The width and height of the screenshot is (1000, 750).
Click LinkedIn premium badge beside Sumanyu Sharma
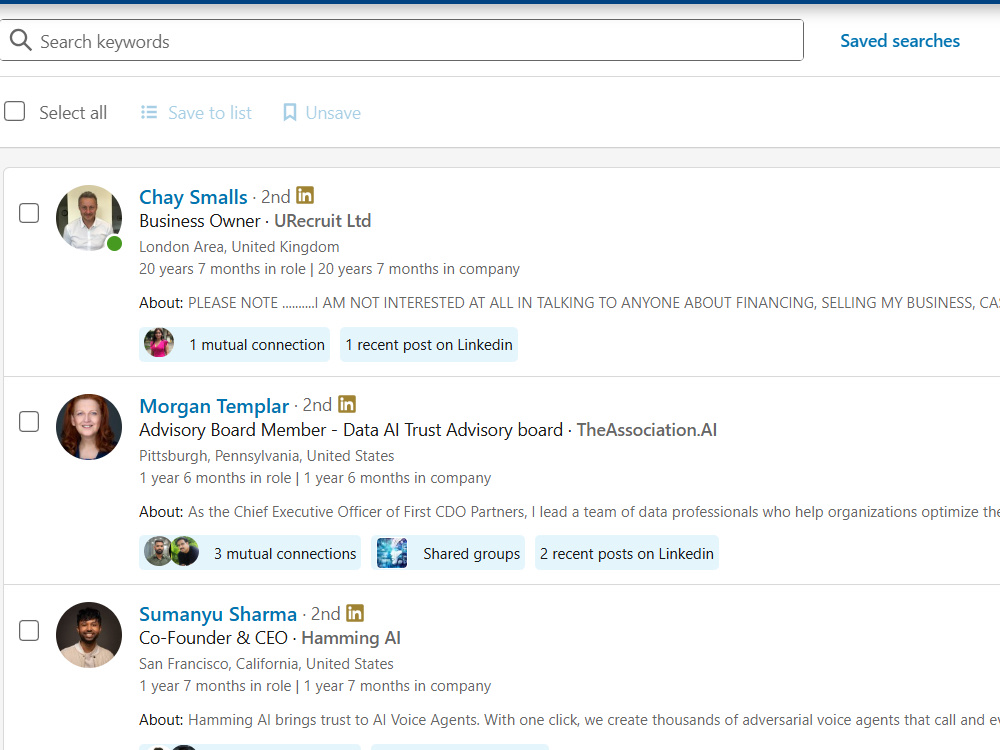coord(355,613)
